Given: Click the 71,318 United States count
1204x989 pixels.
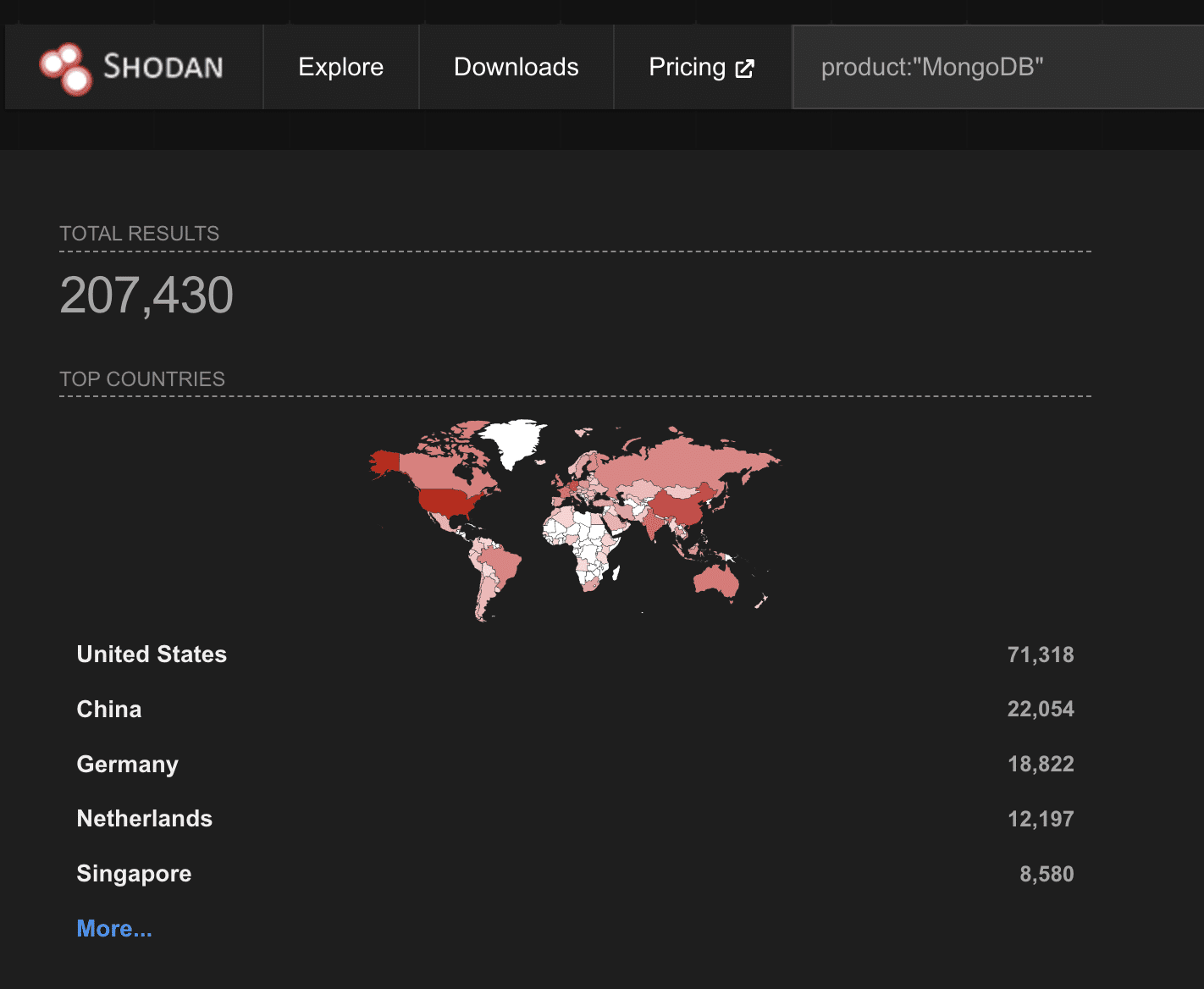Looking at the screenshot, I should (1040, 655).
